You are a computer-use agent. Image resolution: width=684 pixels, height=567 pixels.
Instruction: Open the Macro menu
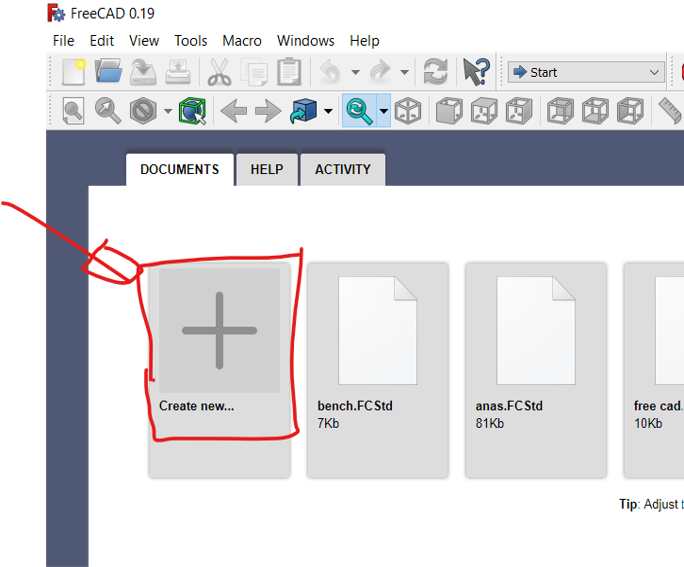(242, 41)
